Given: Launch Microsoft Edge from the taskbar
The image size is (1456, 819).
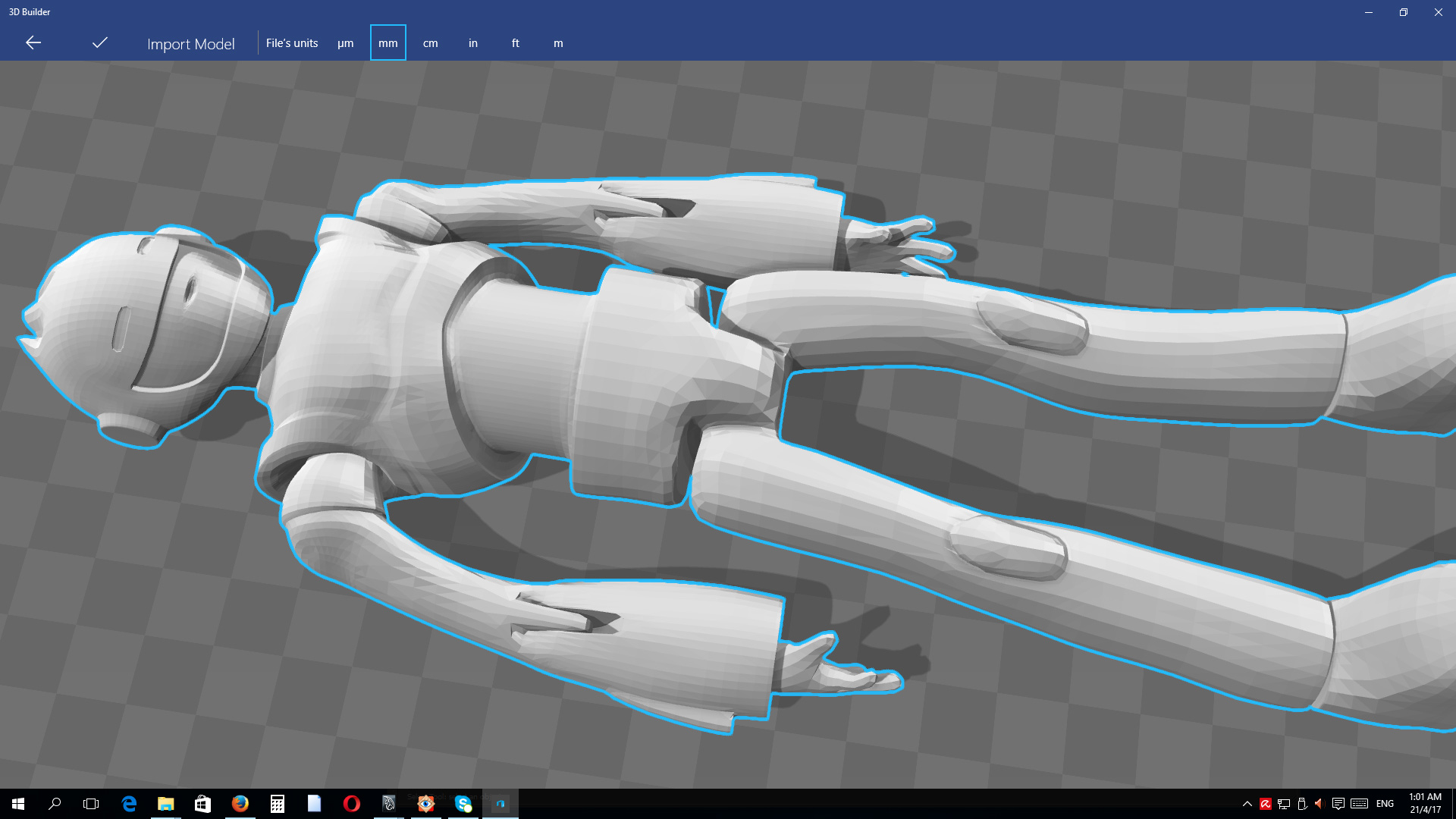Looking at the screenshot, I should pos(129,804).
